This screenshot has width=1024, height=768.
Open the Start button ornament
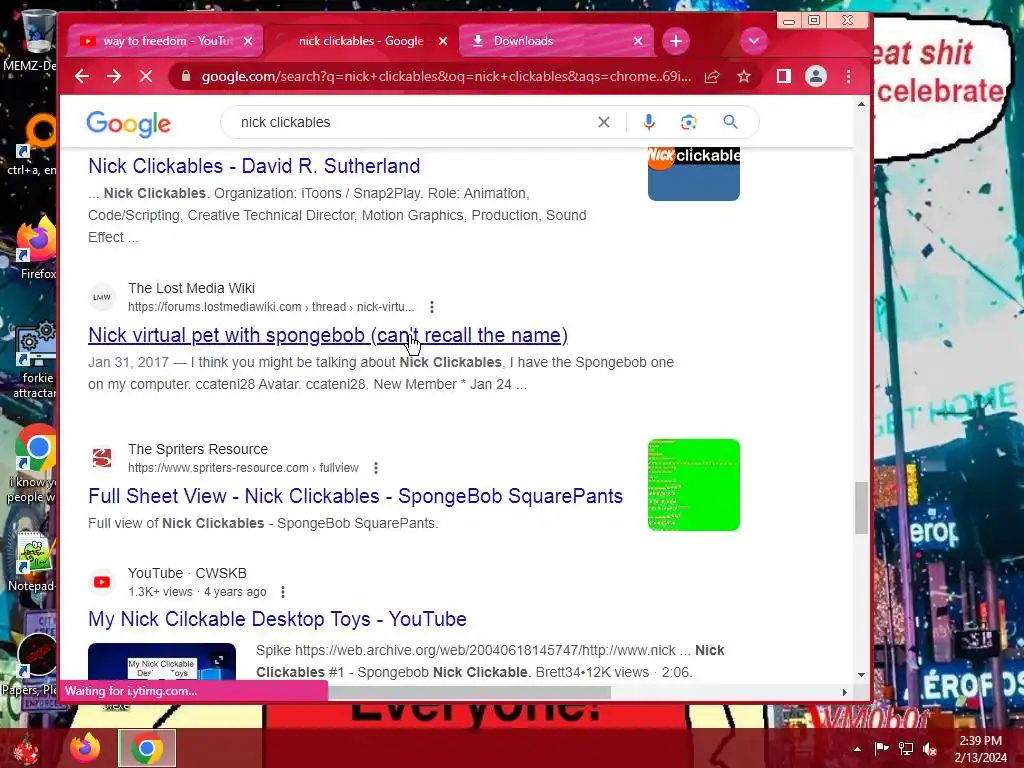(x=27, y=750)
